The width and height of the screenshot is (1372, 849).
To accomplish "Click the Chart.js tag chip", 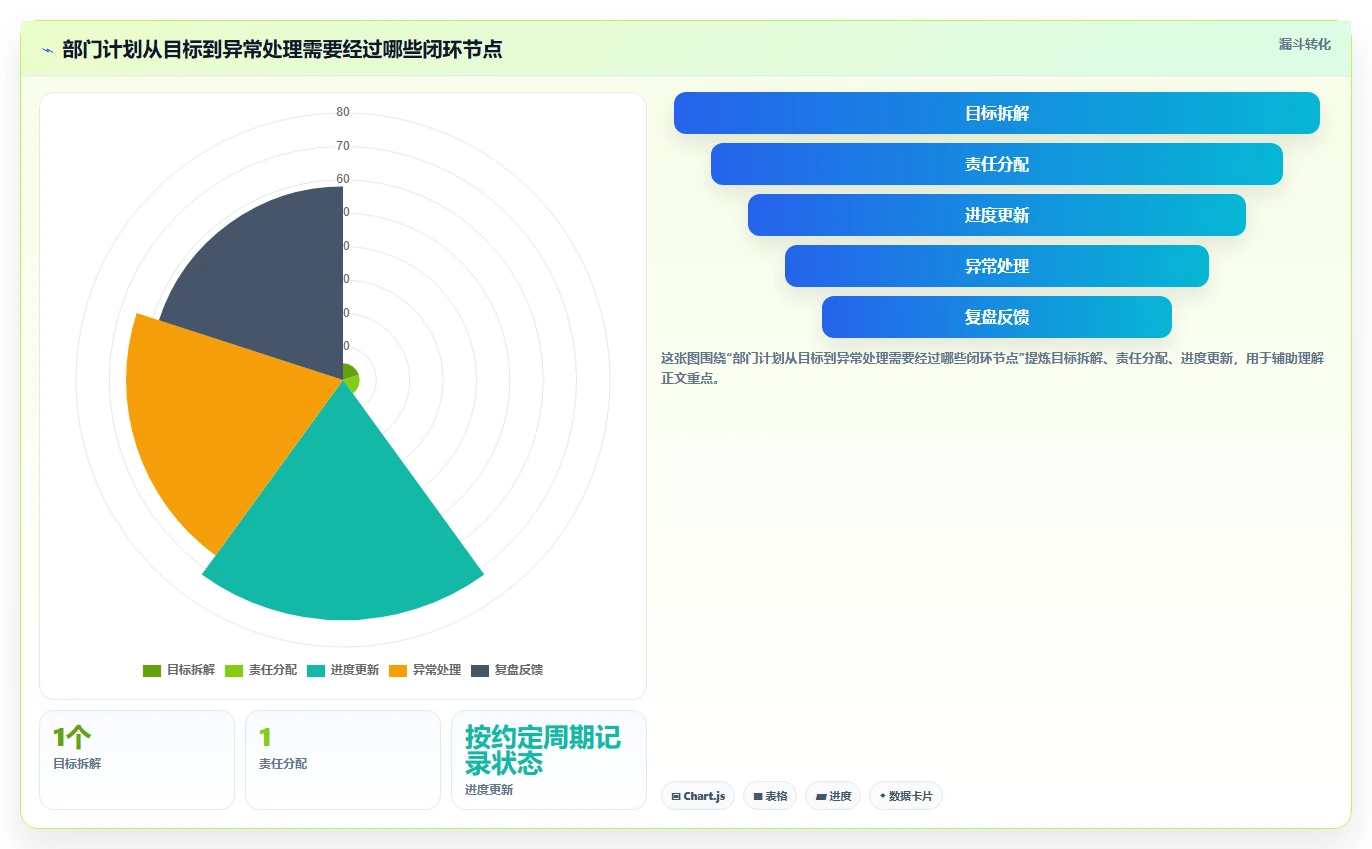I will coord(698,796).
